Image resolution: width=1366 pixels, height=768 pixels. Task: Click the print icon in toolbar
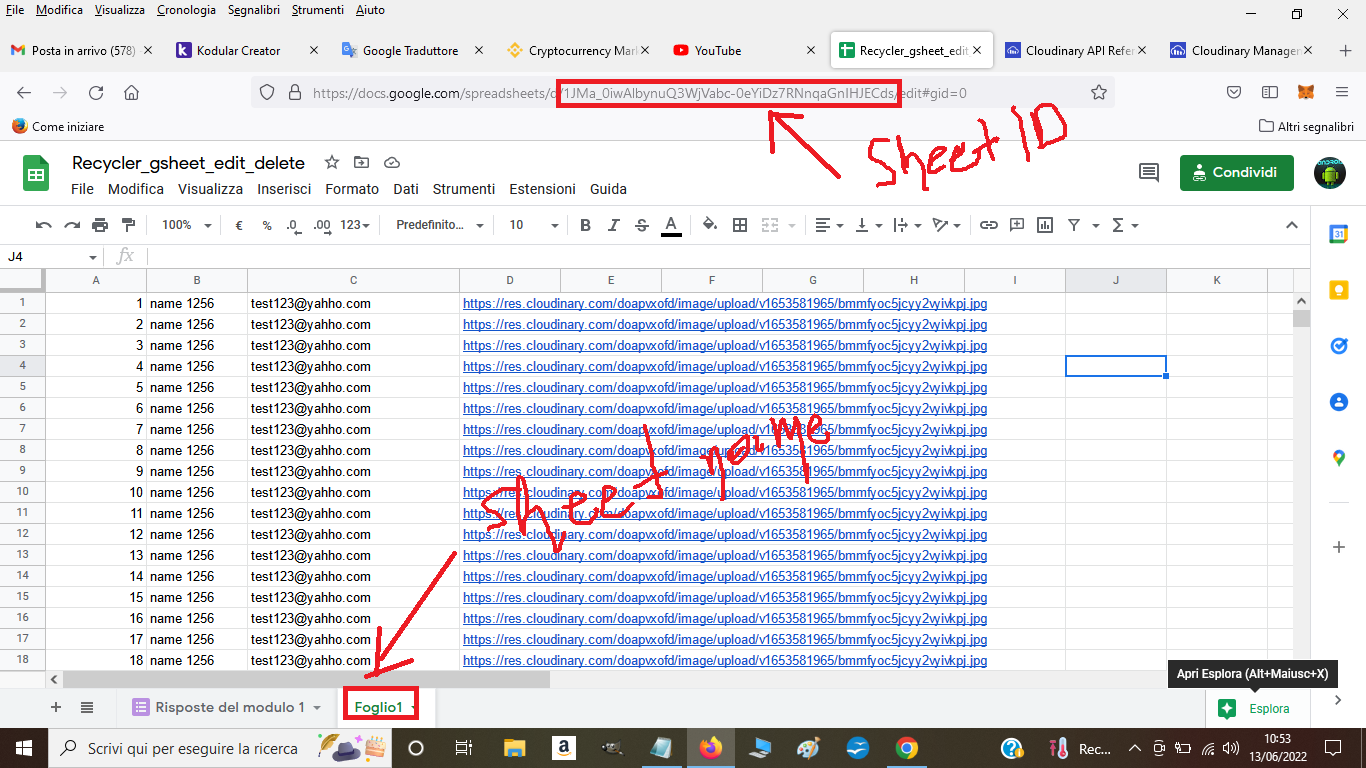[100, 225]
